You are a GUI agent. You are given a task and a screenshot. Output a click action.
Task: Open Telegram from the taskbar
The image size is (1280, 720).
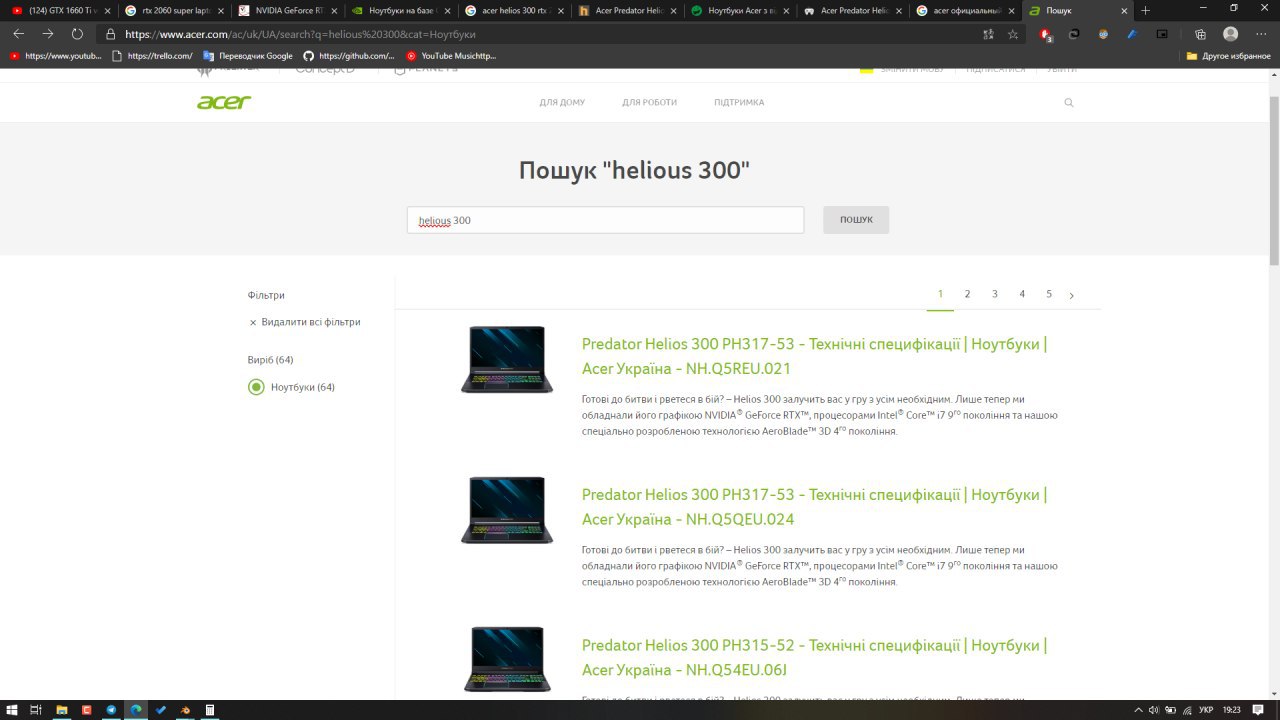pyautogui.click(x=111, y=710)
